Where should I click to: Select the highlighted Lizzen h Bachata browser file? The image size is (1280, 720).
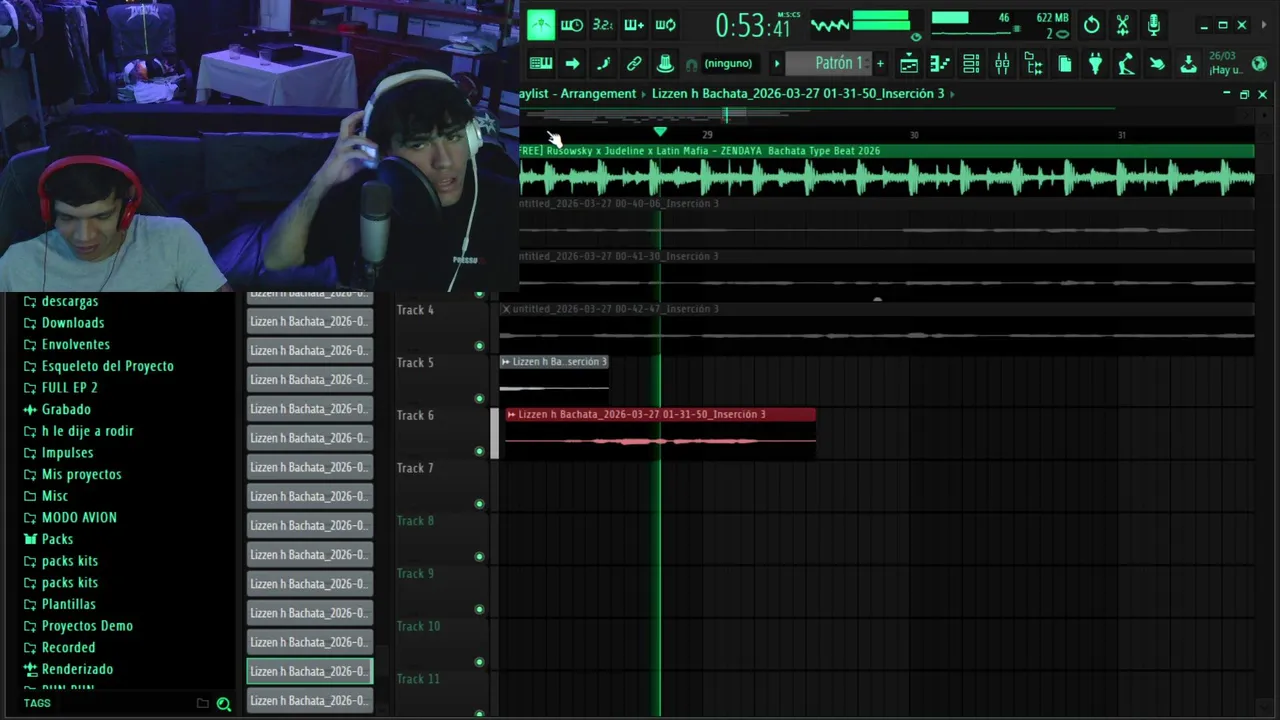coord(310,671)
